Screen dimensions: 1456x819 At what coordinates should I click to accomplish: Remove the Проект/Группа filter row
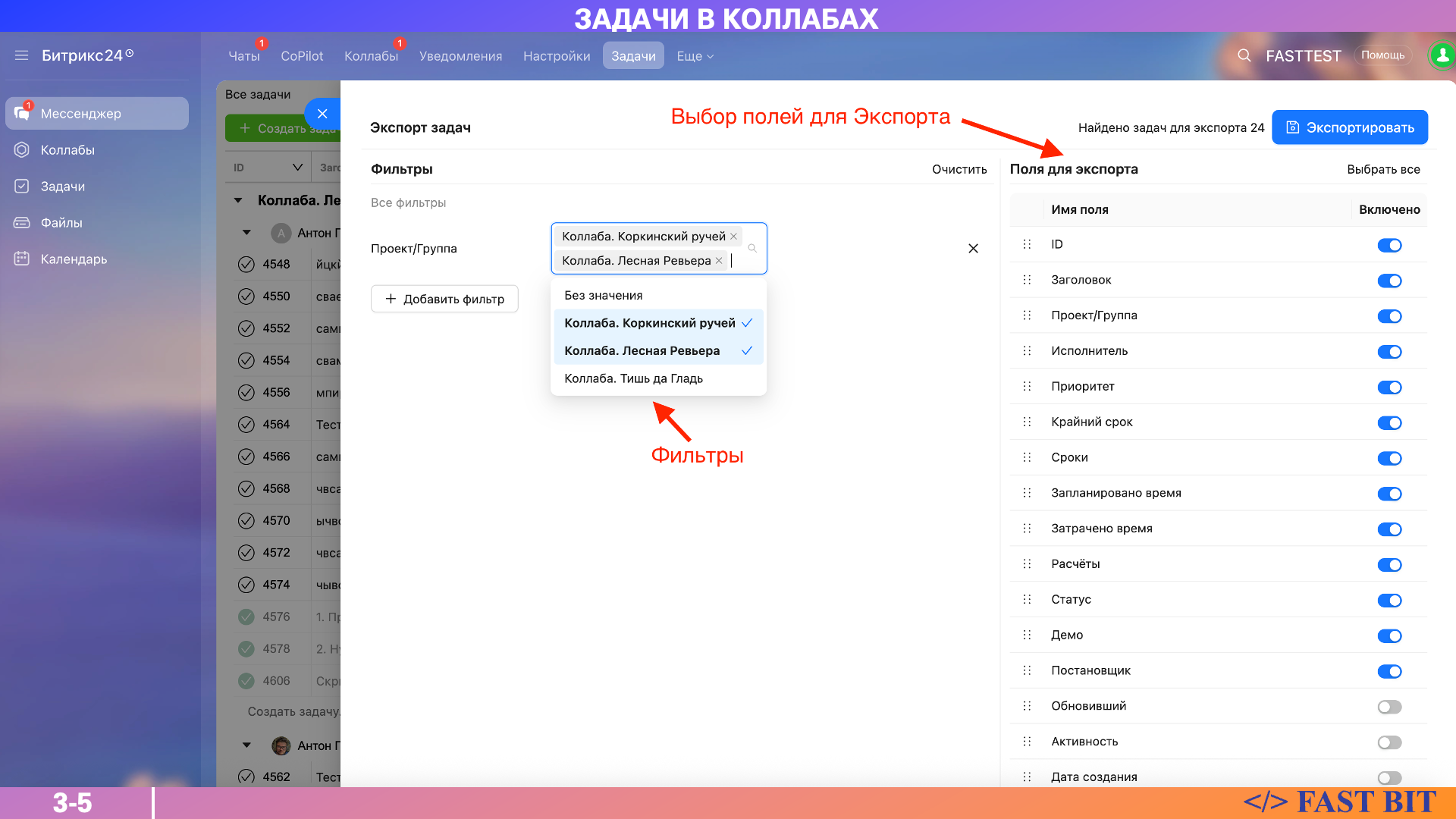tap(973, 249)
